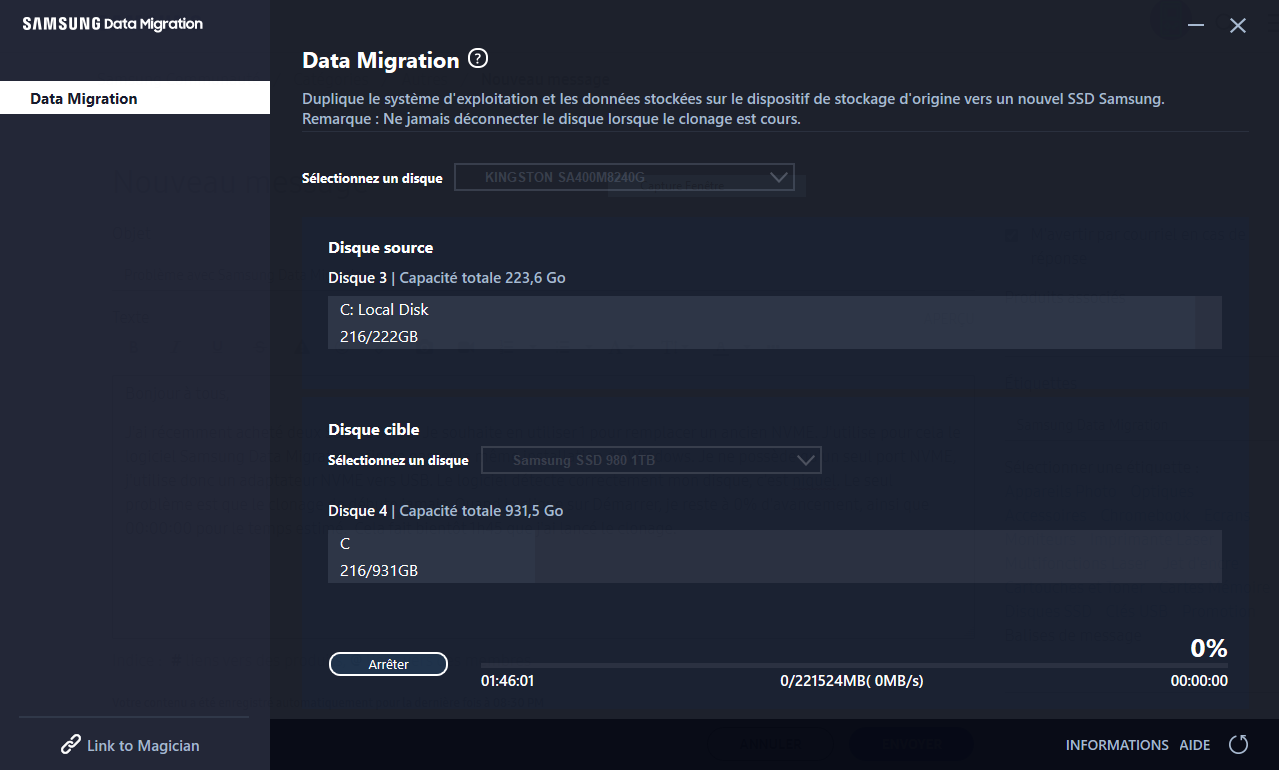
Task: Click the 216/222GB source usage text
Action: (x=379, y=337)
